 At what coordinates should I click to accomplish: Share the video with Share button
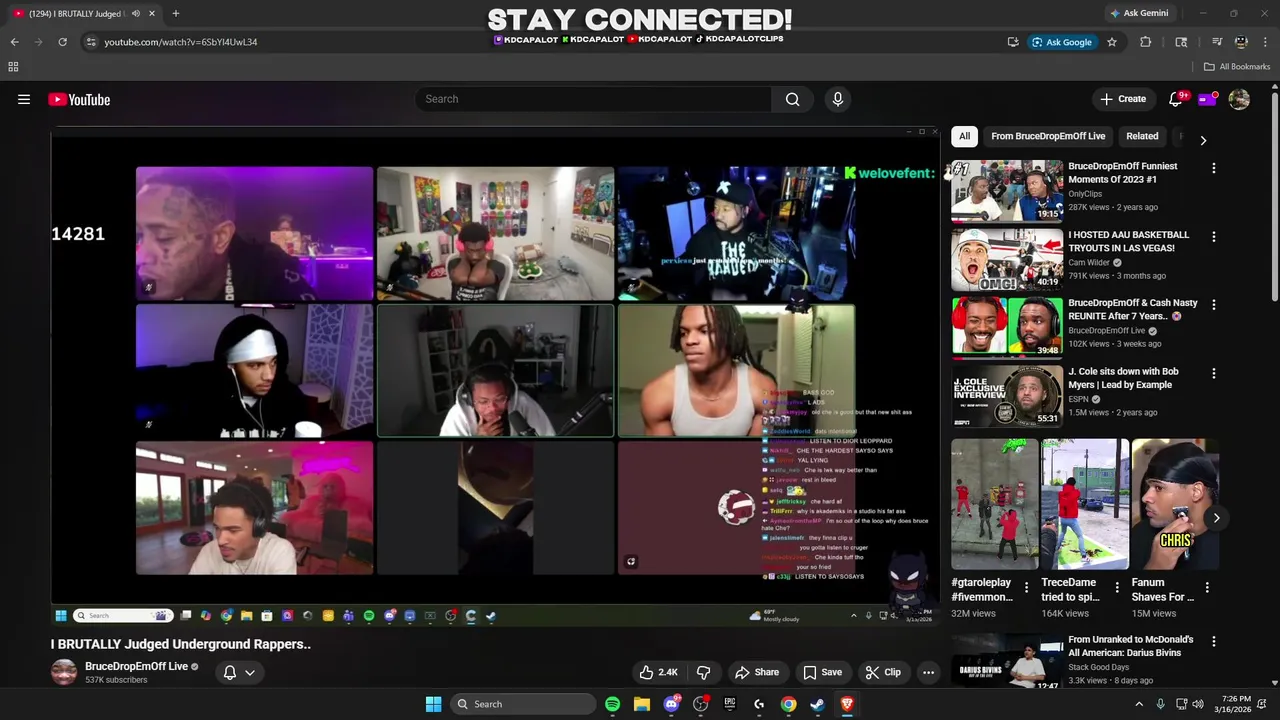click(757, 672)
